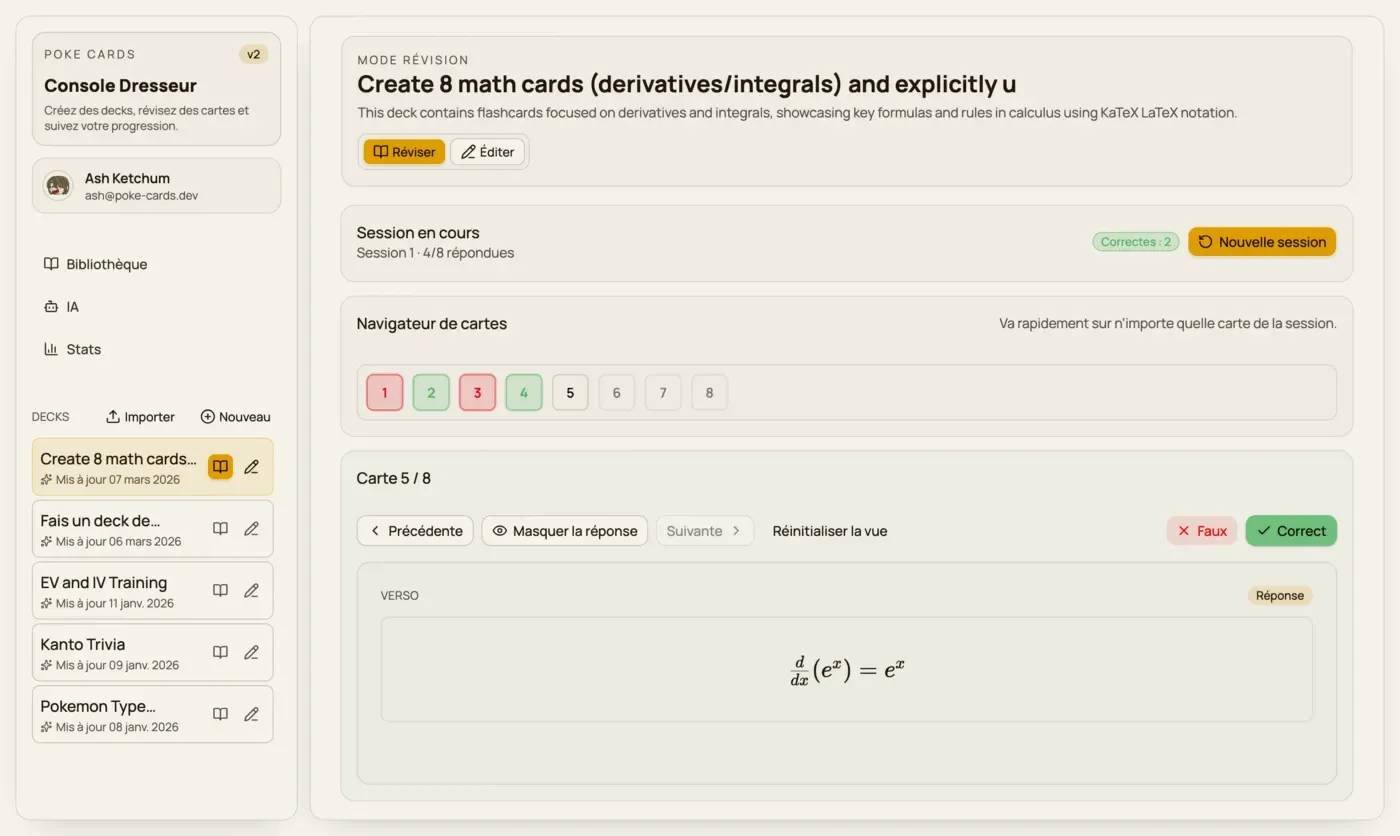1400x836 pixels.
Task: Edit the EV and IV Training deck
Action: point(251,590)
